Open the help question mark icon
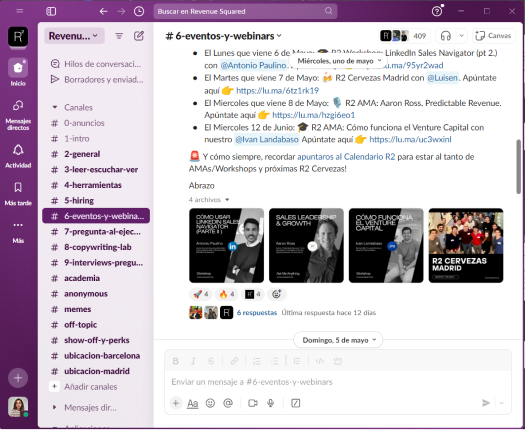The height and width of the screenshot is (430, 525). pyautogui.click(x=437, y=11)
